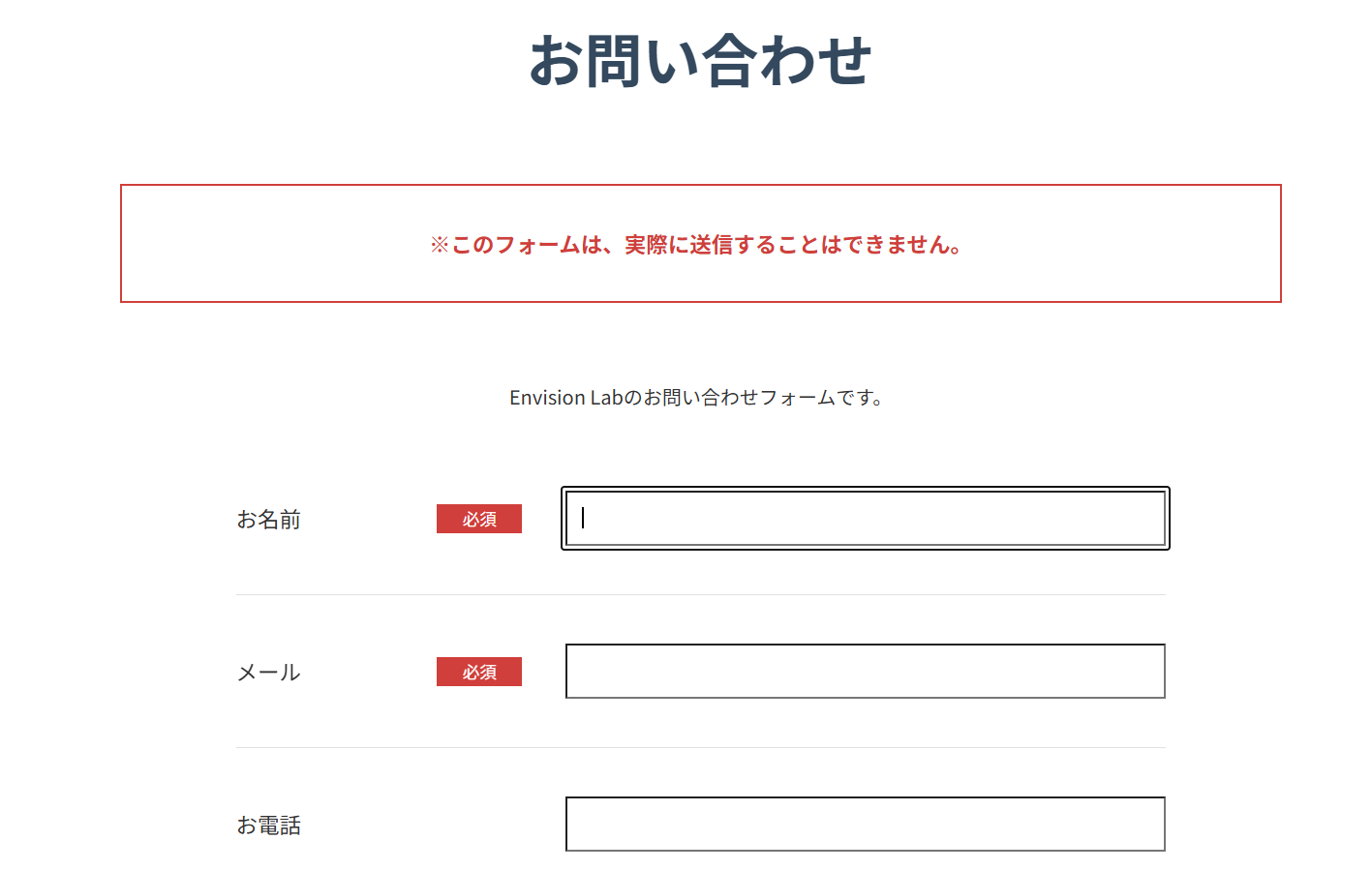The image size is (1372, 871).
Task: Click the 必須 badge beside メール
Action: pos(479,672)
